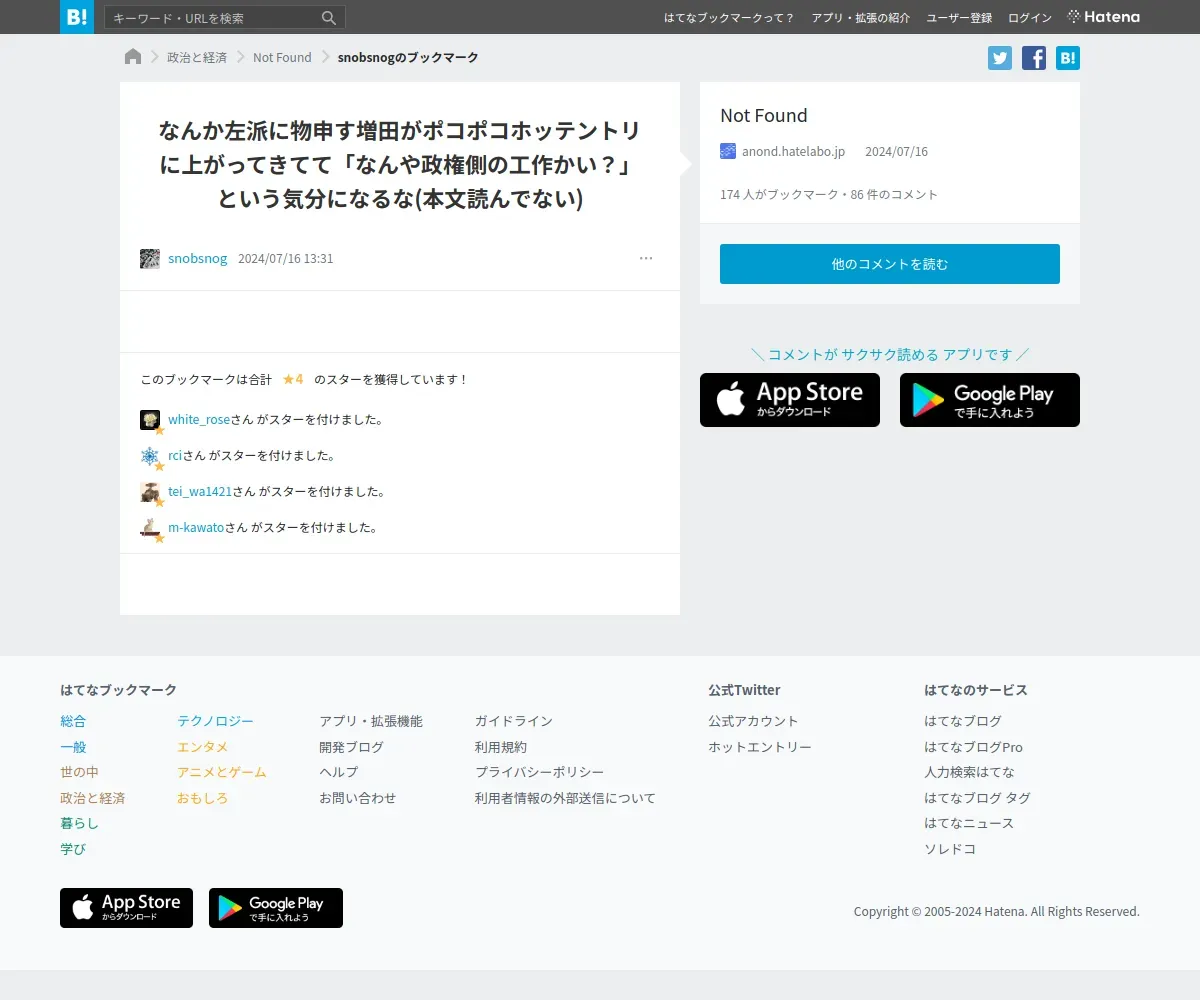Open the Hatena logo link in header

1103,17
